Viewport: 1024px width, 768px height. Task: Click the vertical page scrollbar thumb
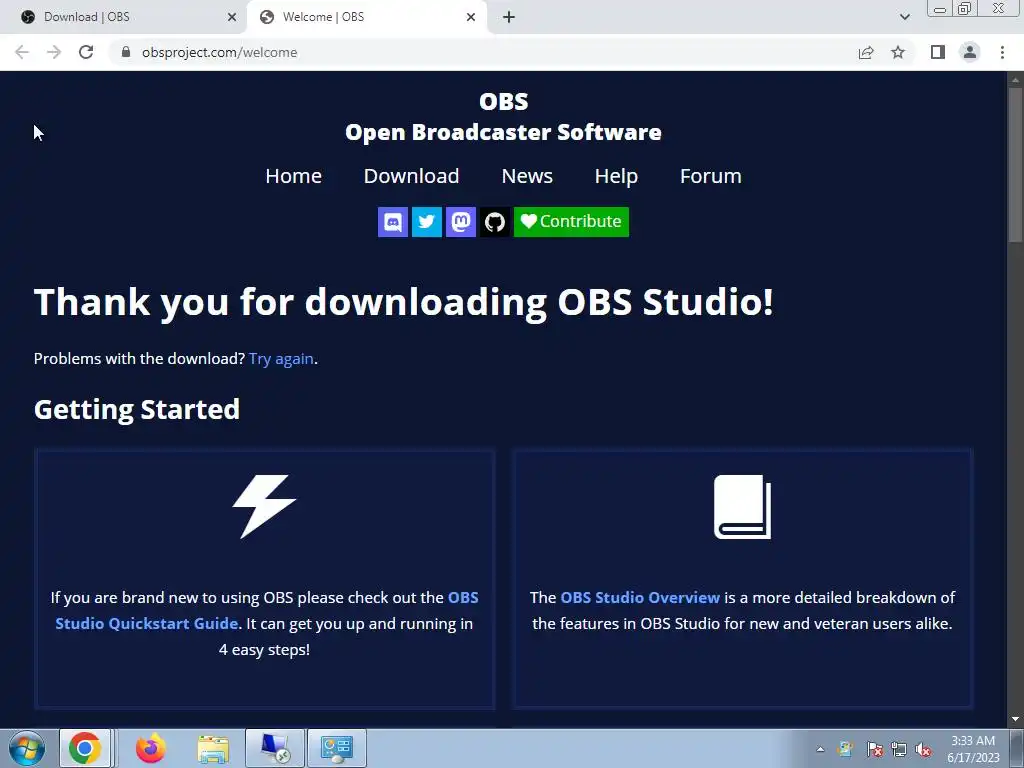coord(1015,165)
